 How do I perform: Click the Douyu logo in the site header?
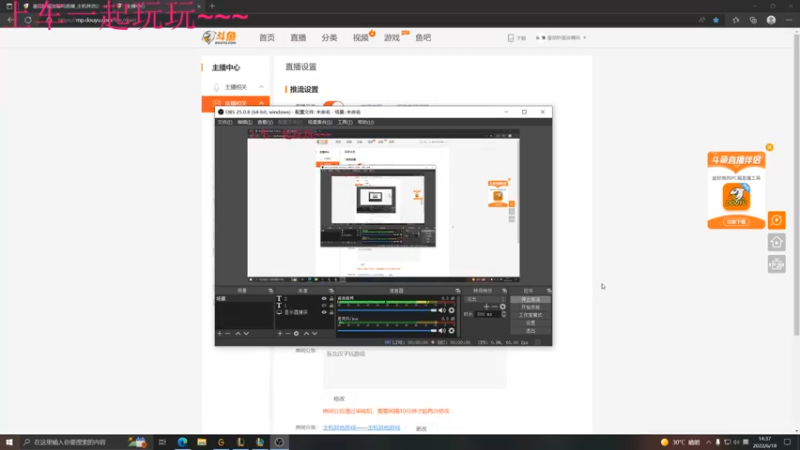pyautogui.click(x=219, y=37)
